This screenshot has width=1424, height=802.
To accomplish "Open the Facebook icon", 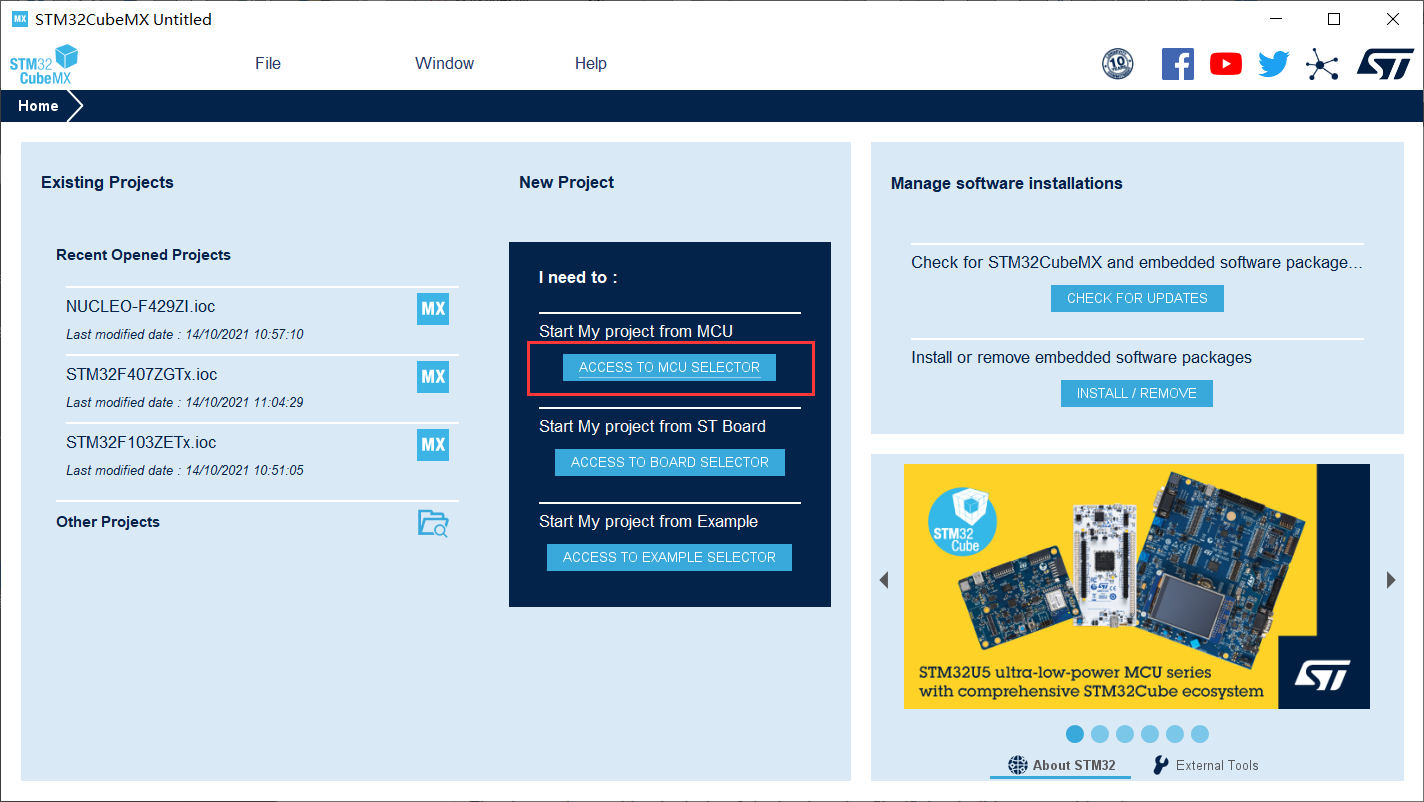I will pyautogui.click(x=1178, y=64).
